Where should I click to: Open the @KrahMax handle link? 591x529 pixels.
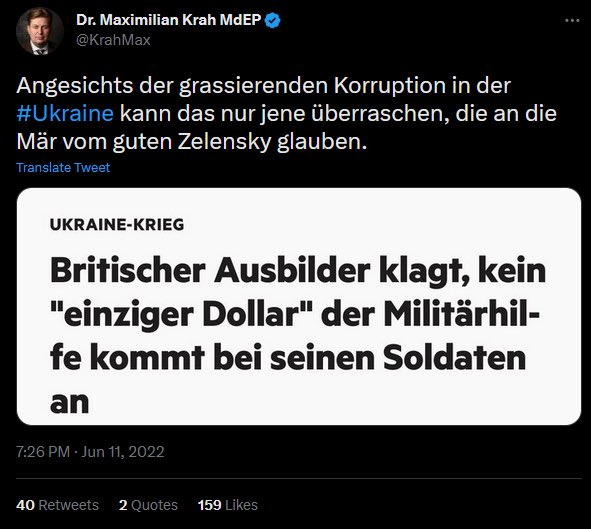(x=113, y=40)
